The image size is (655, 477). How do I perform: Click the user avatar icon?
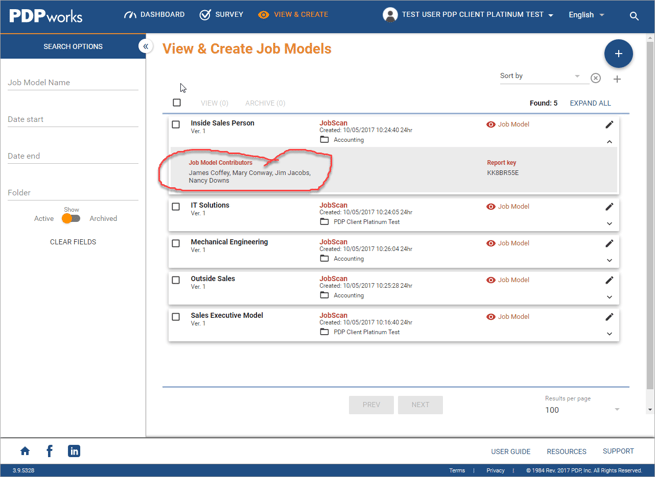(x=390, y=15)
